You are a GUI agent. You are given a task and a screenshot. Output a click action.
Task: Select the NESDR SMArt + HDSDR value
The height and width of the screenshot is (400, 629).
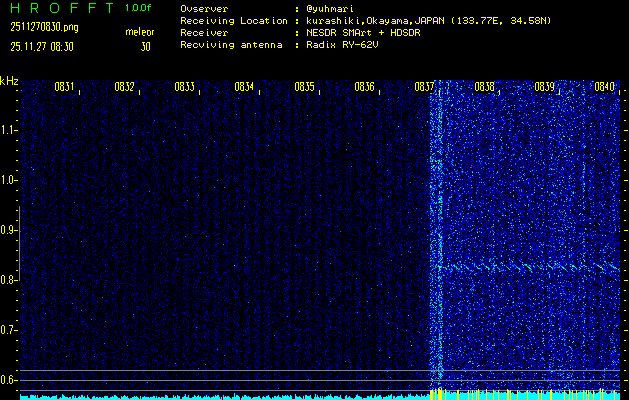click(x=363, y=33)
